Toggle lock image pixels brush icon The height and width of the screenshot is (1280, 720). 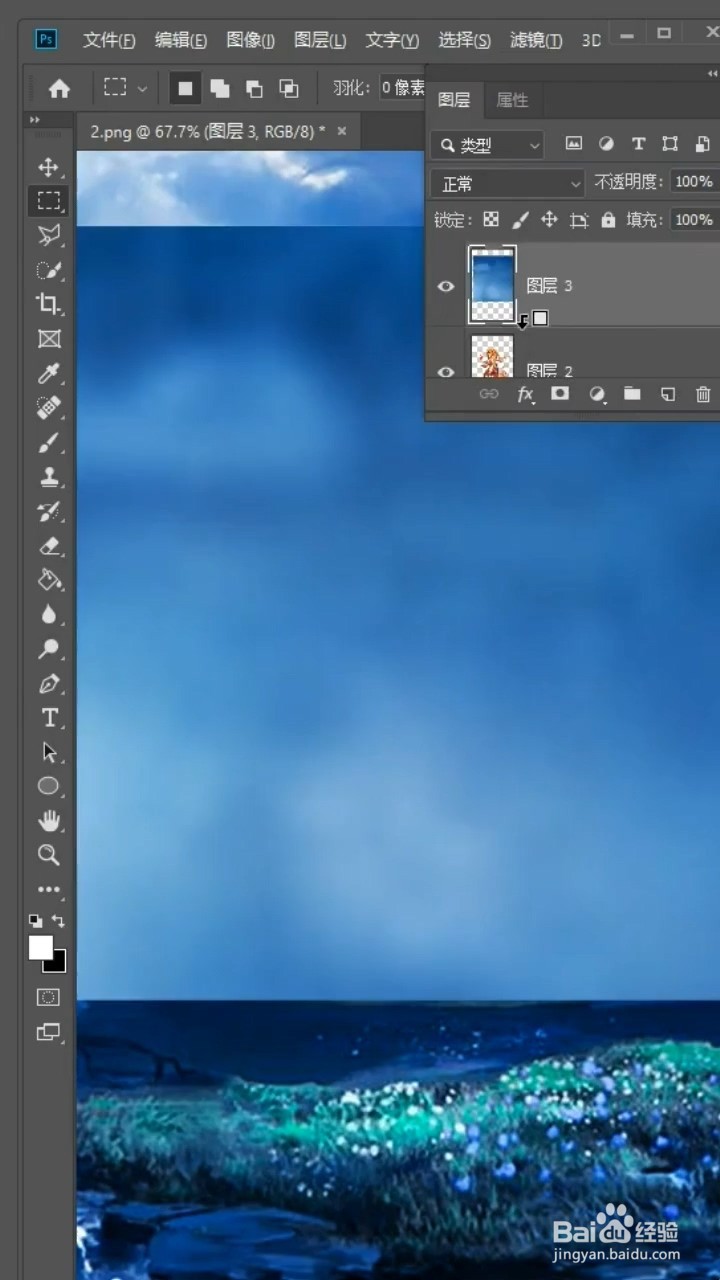click(x=520, y=220)
